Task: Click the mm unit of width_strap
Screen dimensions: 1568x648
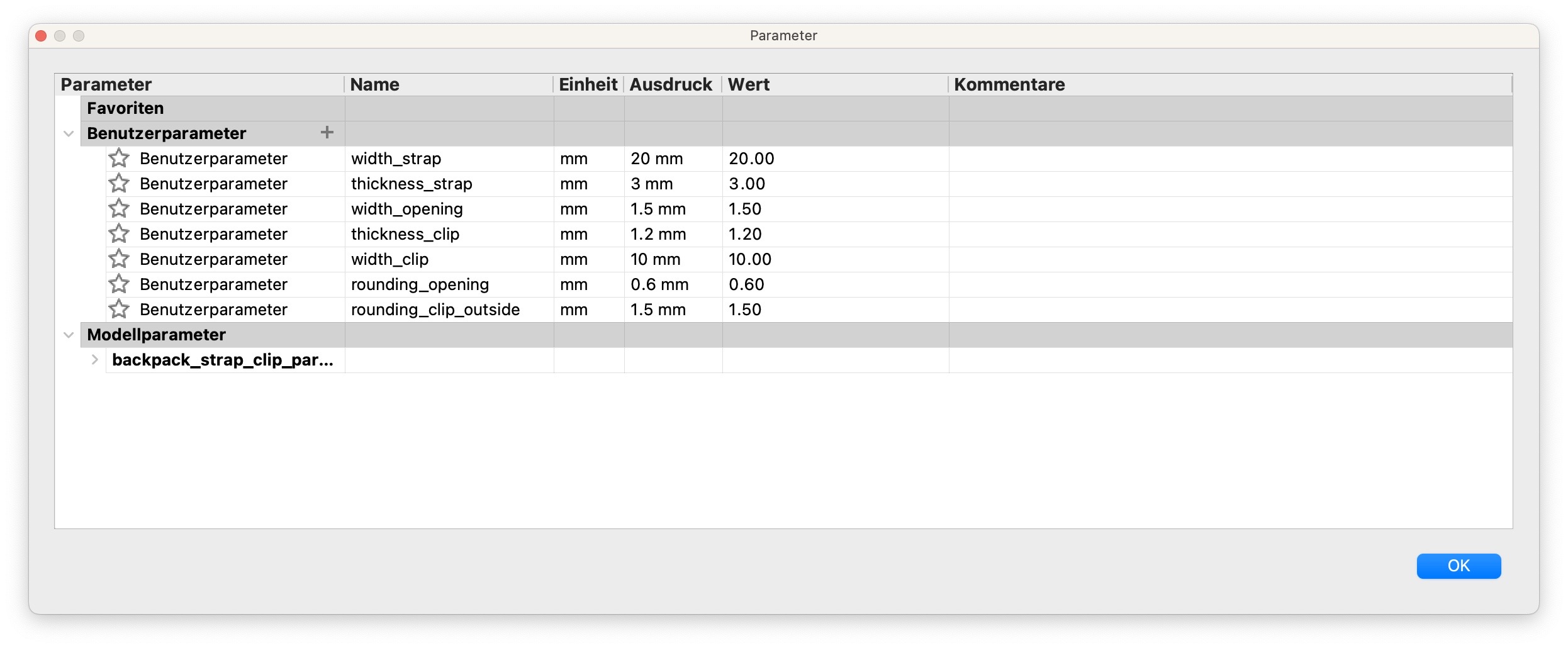Action: pyautogui.click(x=589, y=159)
